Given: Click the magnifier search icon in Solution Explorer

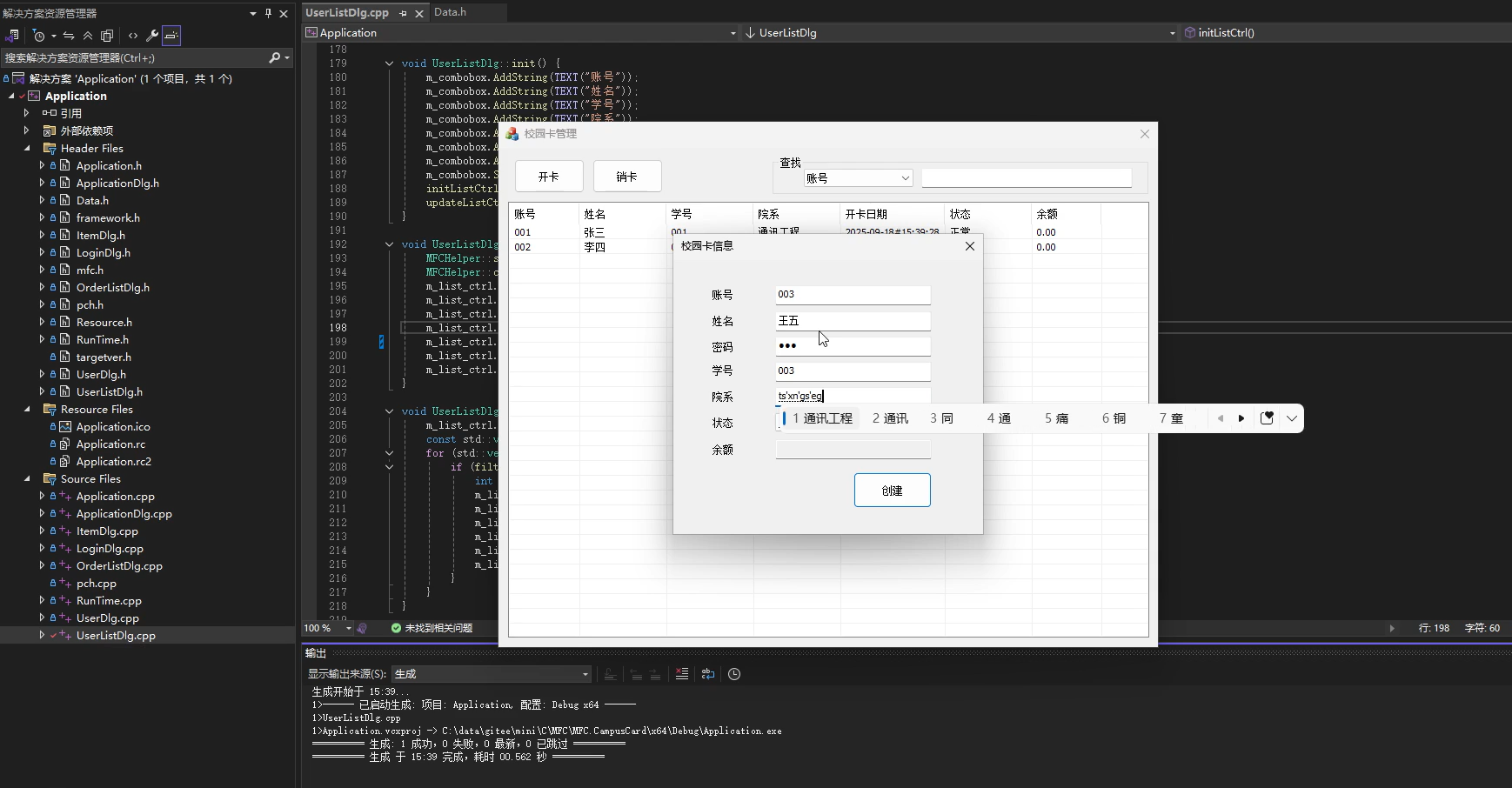Looking at the screenshot, I should 275,57.
